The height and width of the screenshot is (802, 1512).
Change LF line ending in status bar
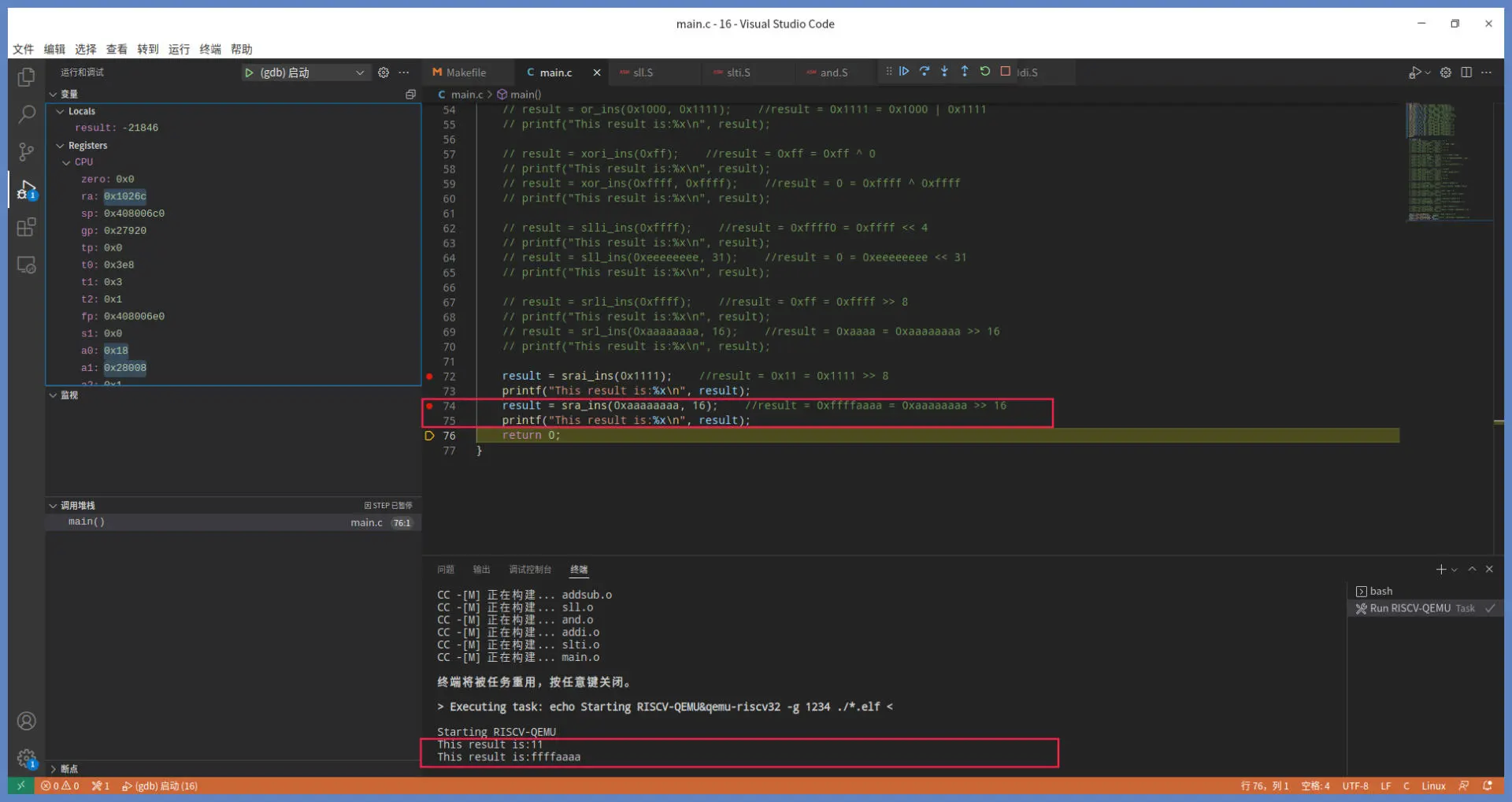[x=1386, y=785]
